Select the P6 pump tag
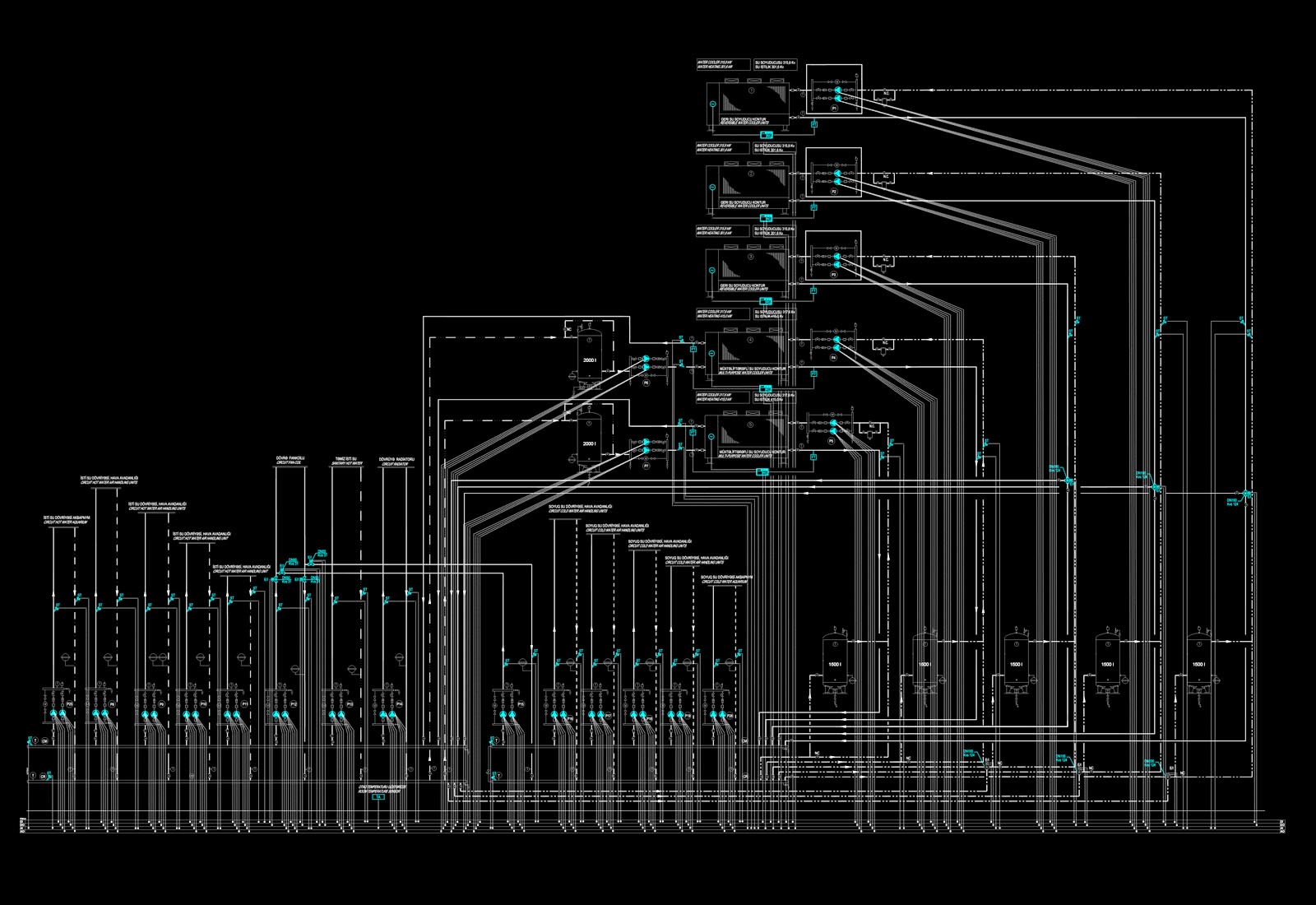The width and height of the screenshot is (1316, 905). pyautogui.click(x=646, y=383)
